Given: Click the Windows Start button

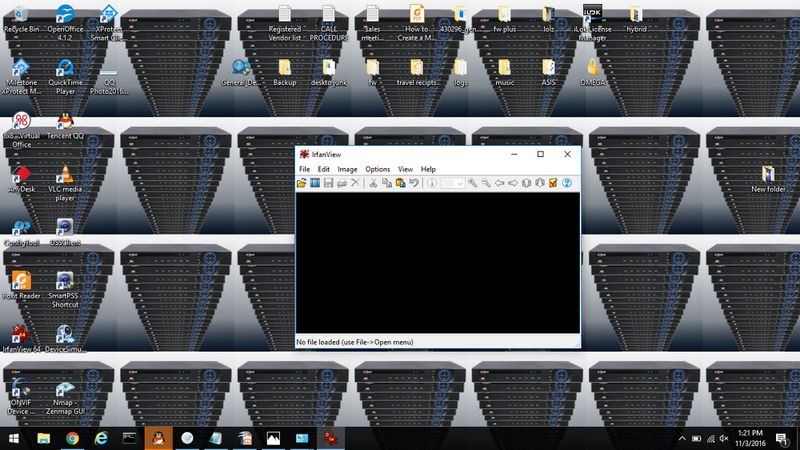Looking at the screenshot, I should click(15, 438).
